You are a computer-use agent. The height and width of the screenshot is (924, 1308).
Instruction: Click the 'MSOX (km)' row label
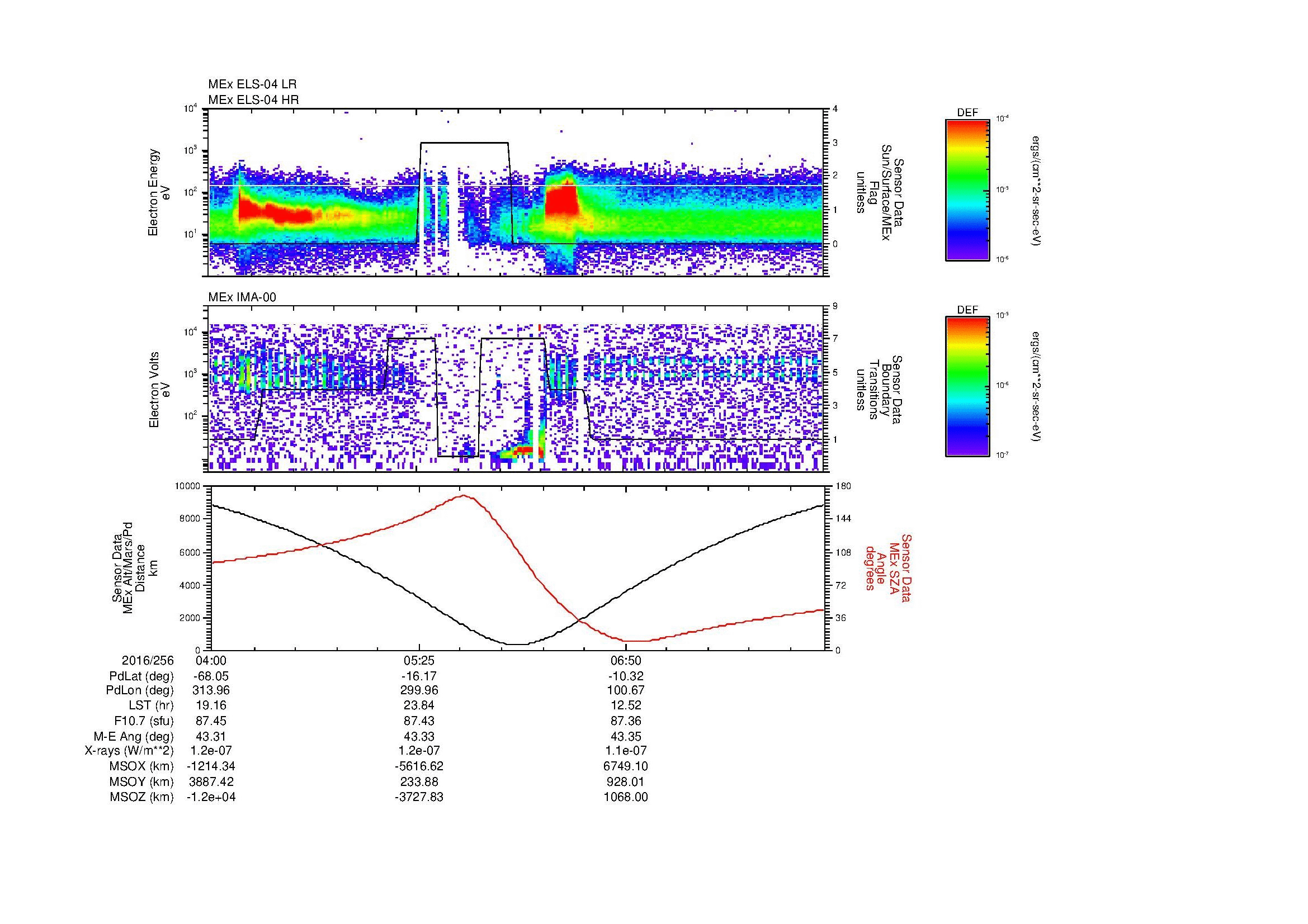click(142, 766)
